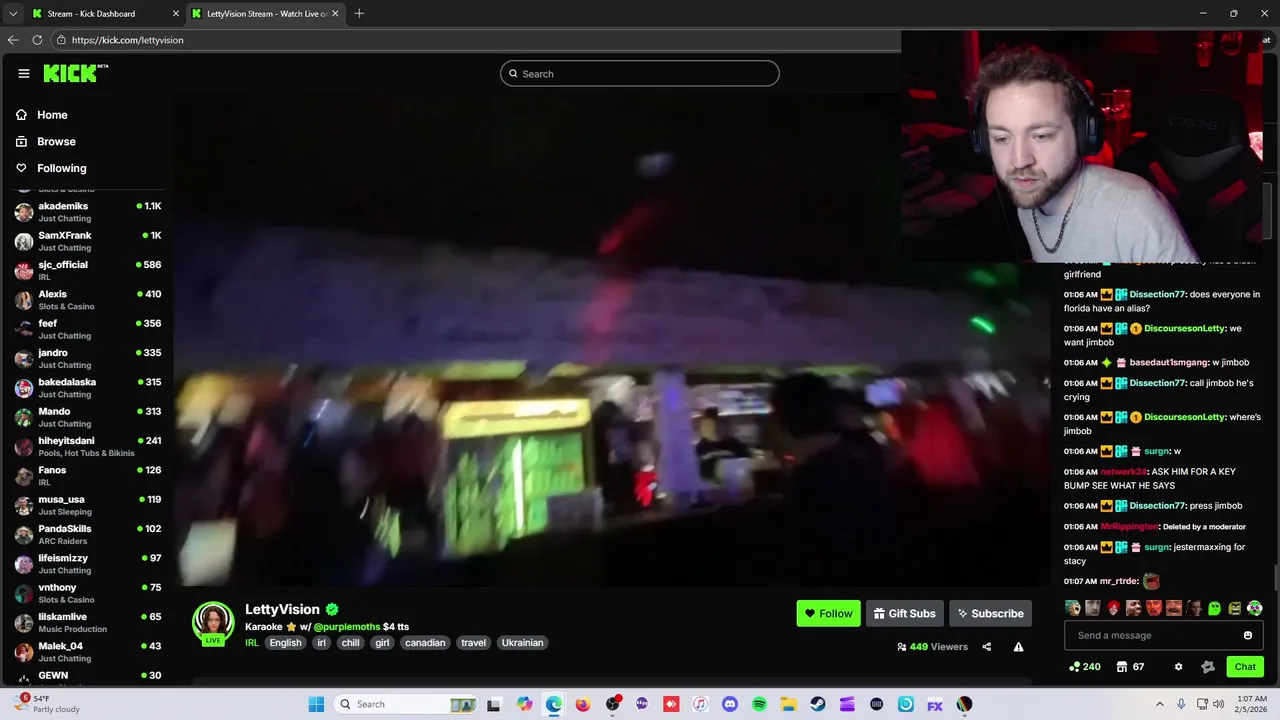Select the canadian tag
The image size is (1280, 720).
425,643
